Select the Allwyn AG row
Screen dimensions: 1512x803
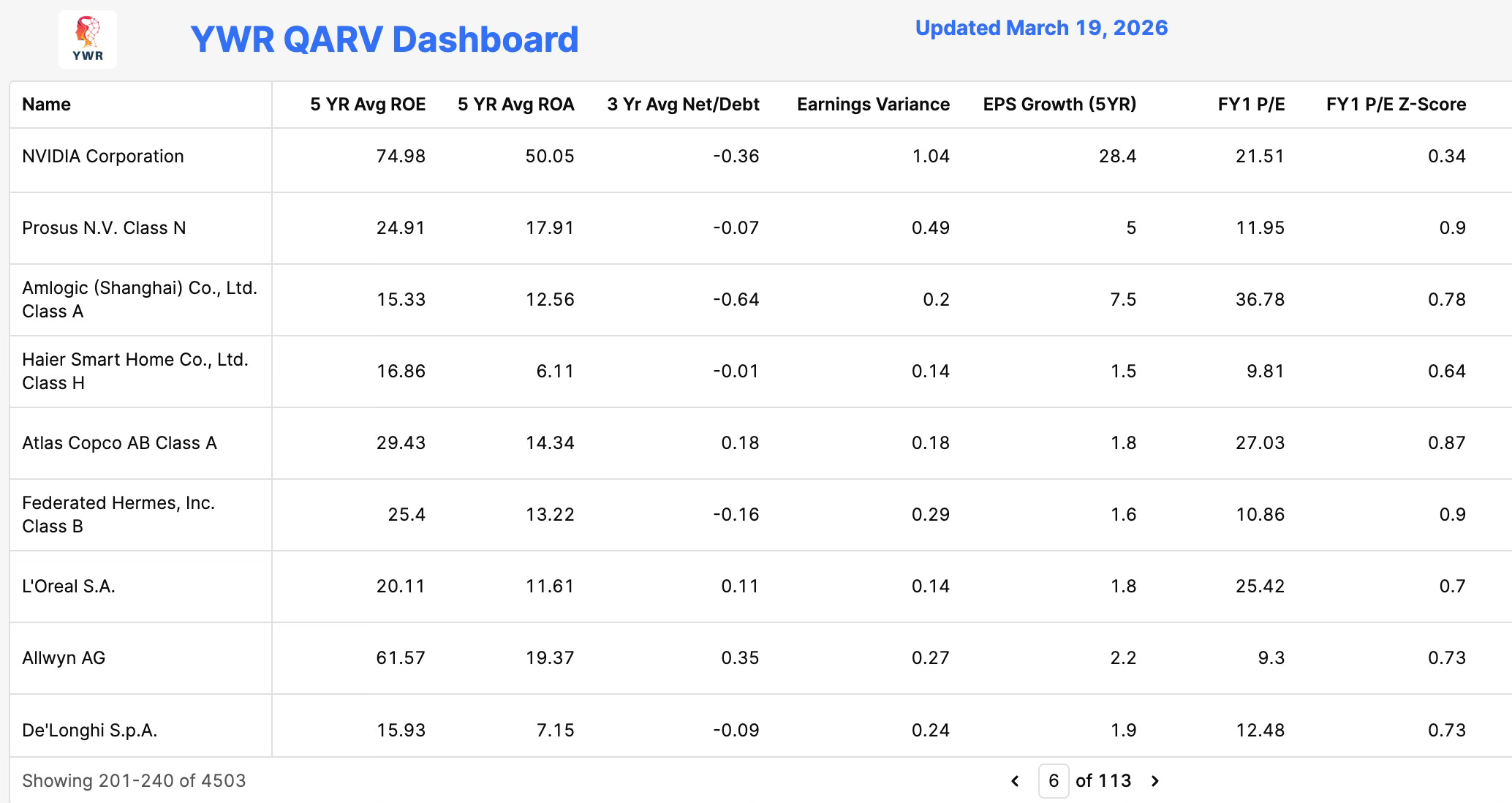click(64, 658)
